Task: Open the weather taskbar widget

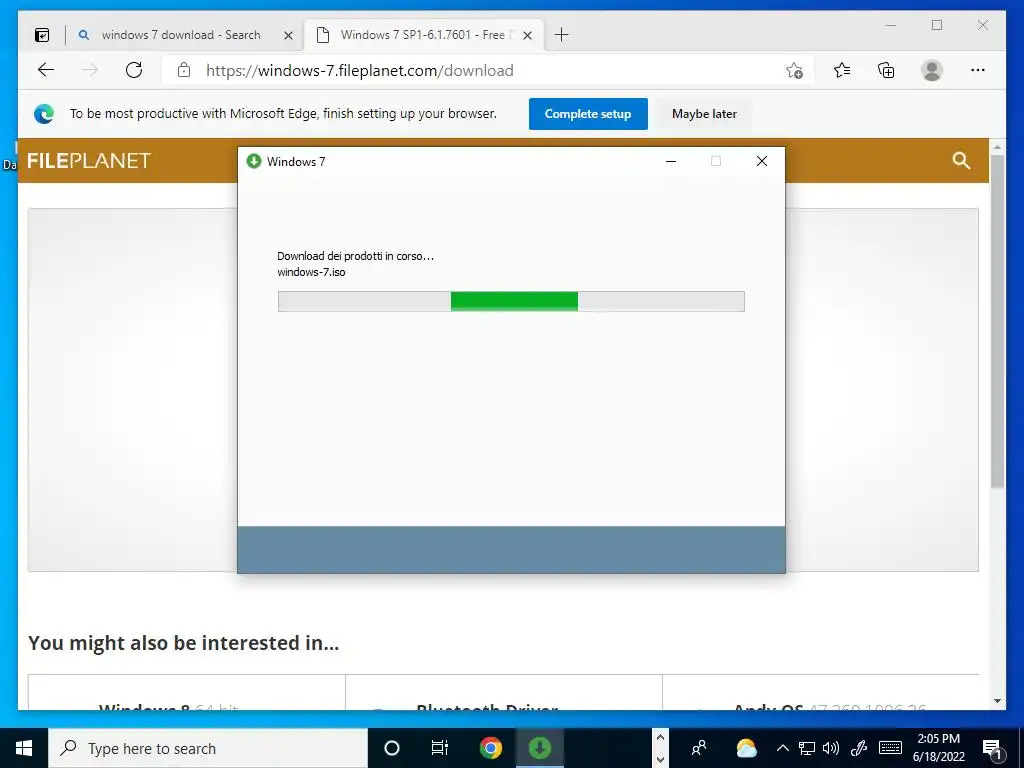Action: tap(746, 748)
